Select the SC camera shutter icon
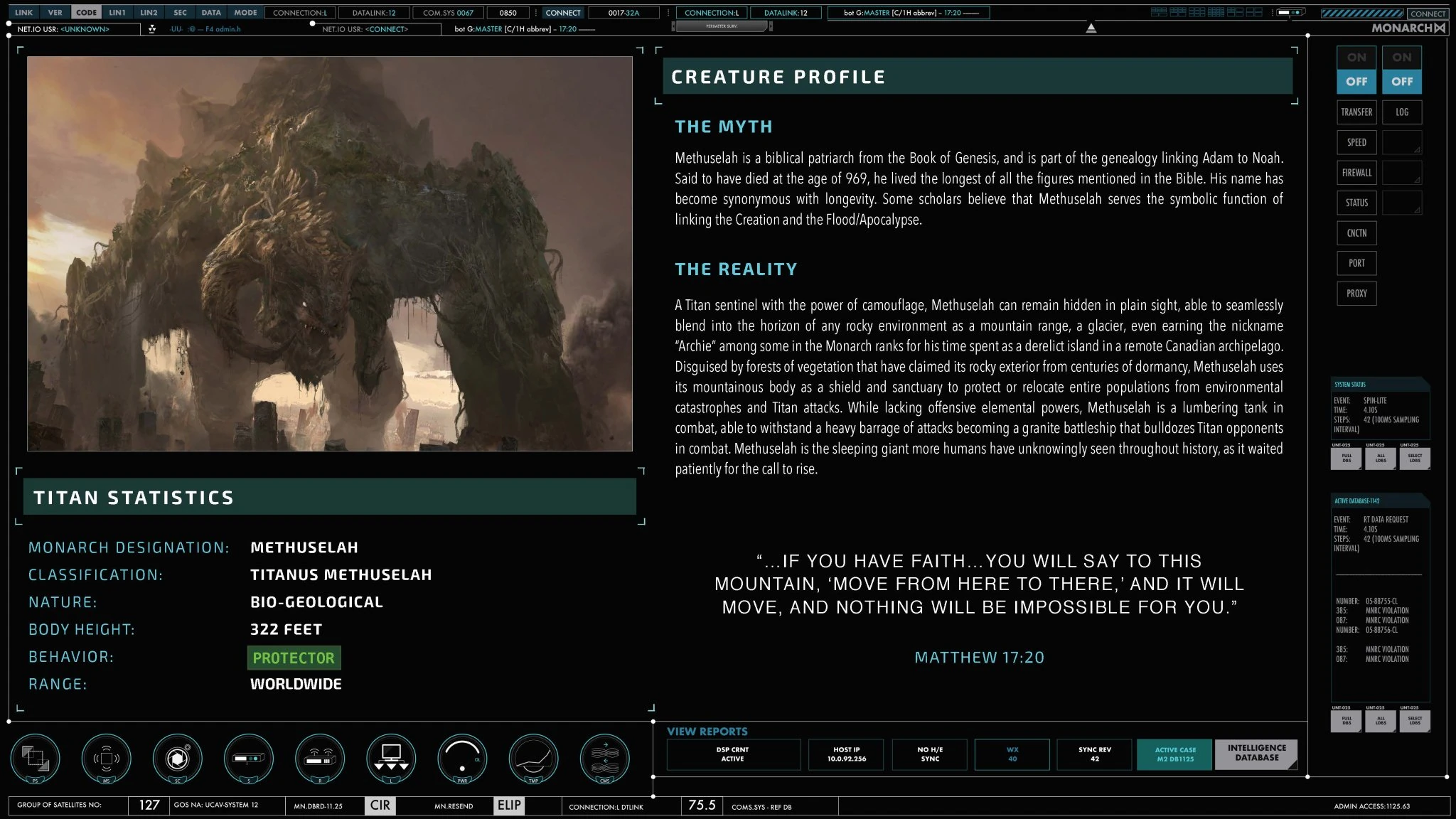 point(178,758)
